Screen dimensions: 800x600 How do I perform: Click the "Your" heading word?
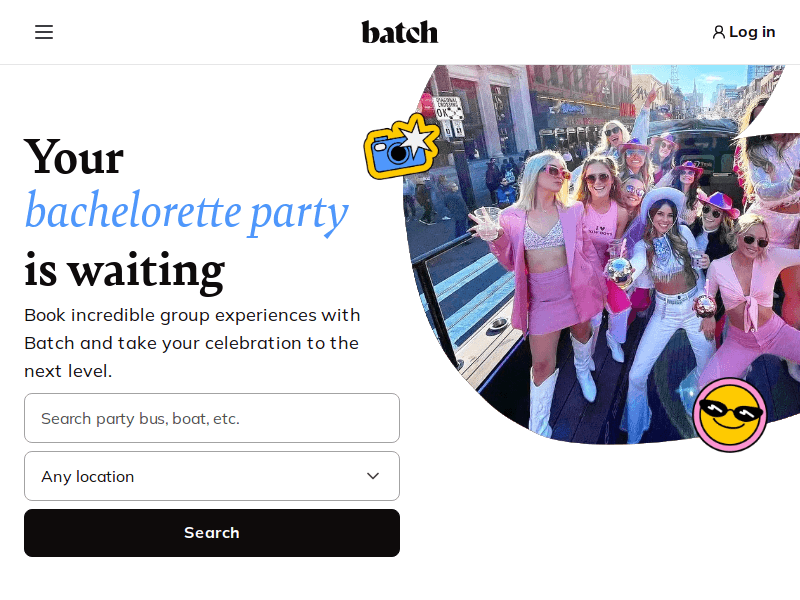[74, 156]
